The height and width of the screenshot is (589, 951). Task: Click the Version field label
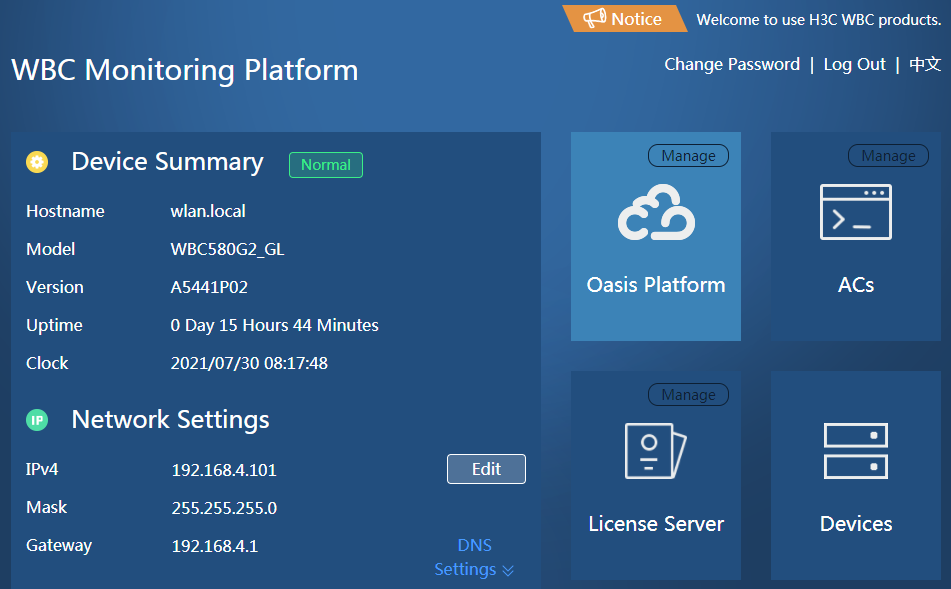(55, 287)
